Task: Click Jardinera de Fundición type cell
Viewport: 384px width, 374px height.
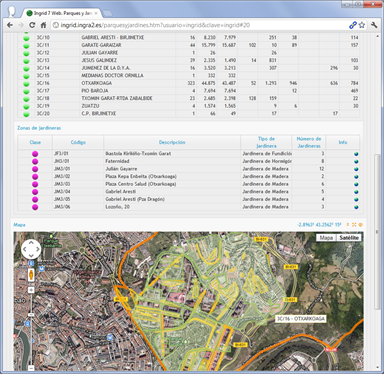Action: tap(267, 154)
